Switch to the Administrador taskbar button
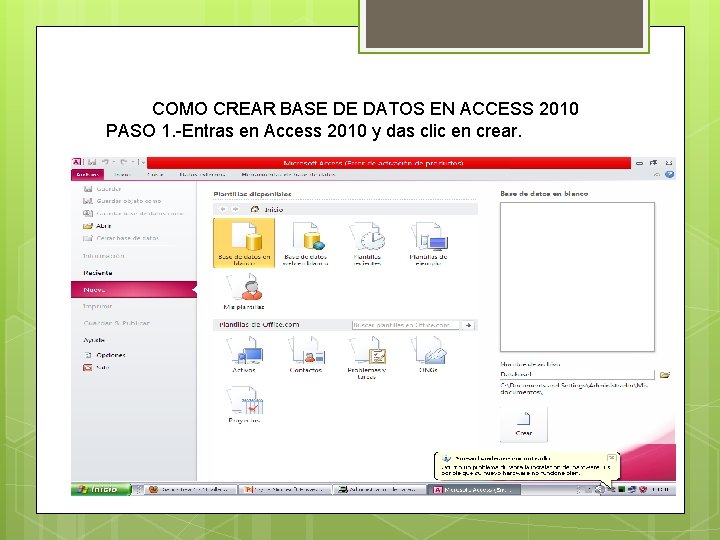The image size is (720, 540). tap(380, 490)
